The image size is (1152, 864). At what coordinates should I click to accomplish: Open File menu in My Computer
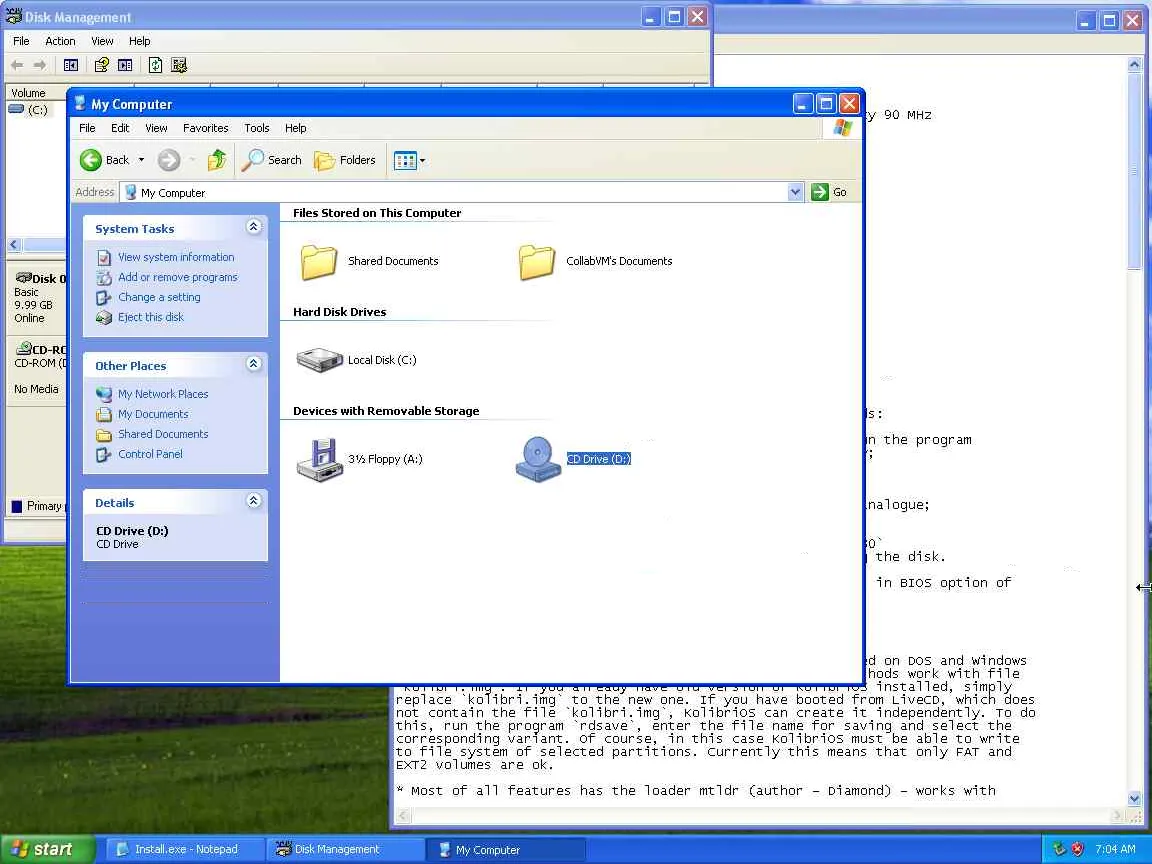(87, 128)
